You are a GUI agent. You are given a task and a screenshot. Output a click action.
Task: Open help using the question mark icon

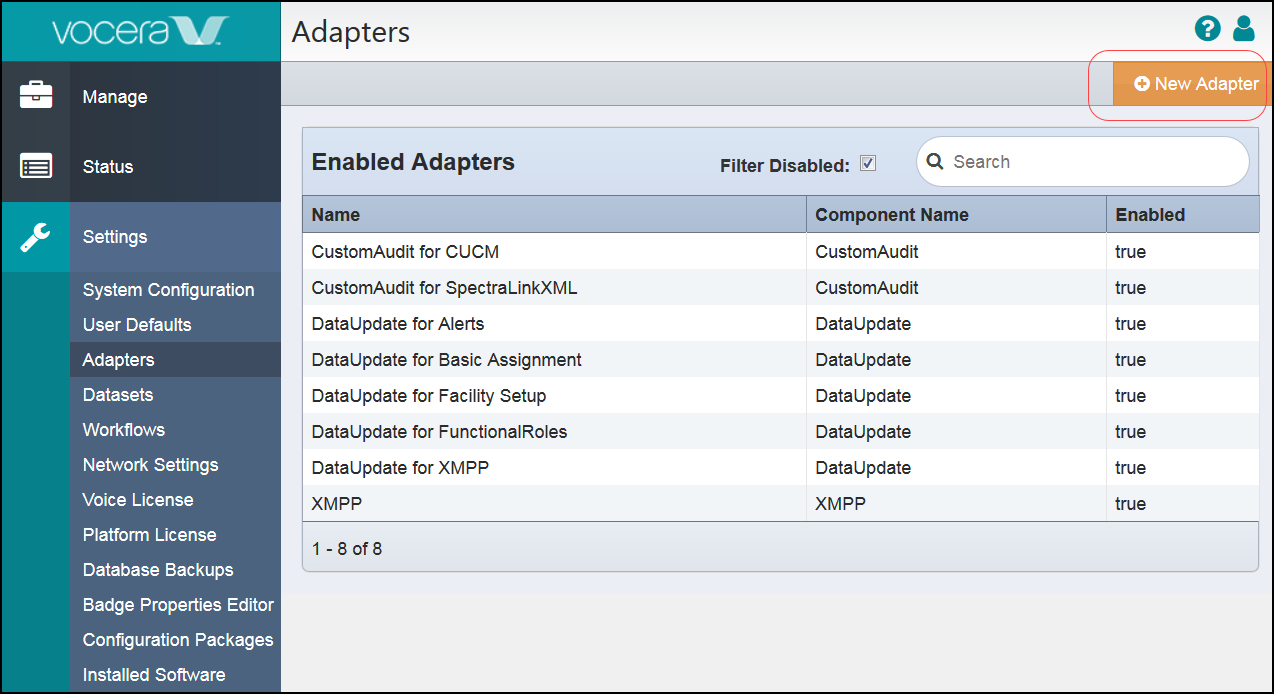(1207, 29)
